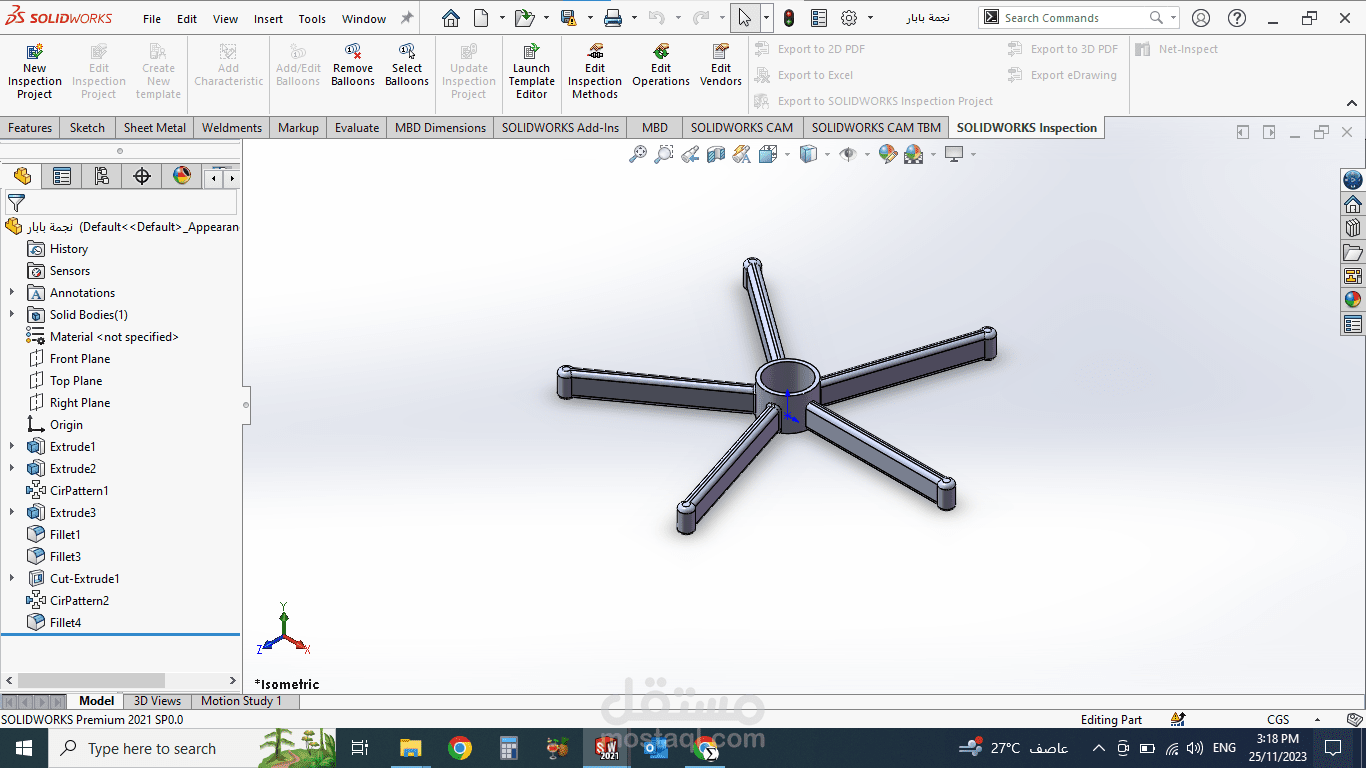Click the Home icon in top toolbar
Screen dimensions: 1366x768
coord(451,18)
